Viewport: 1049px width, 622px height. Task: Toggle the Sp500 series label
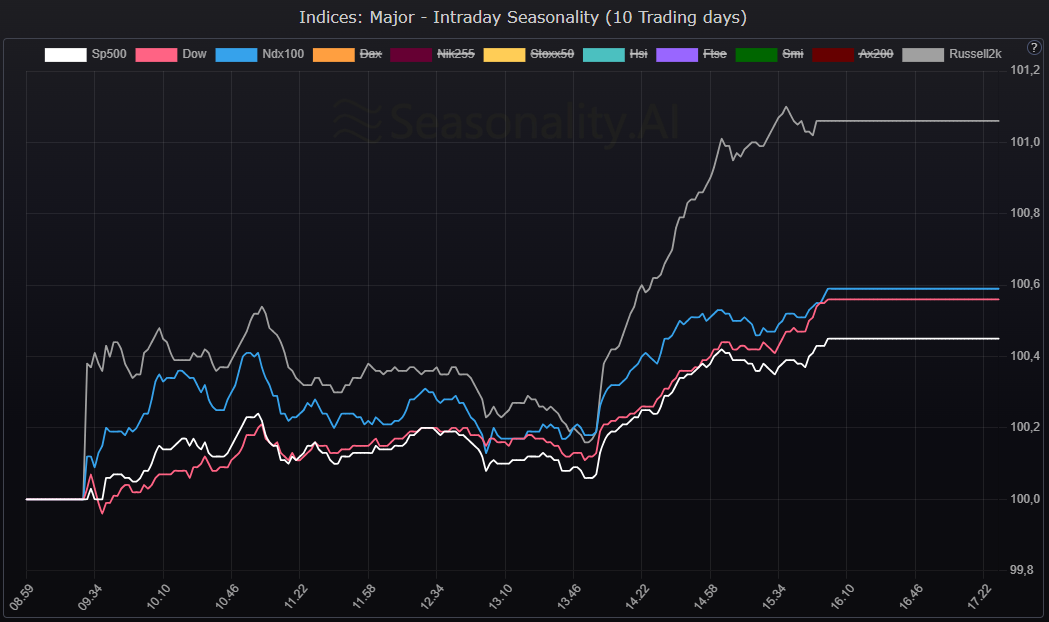109,54
